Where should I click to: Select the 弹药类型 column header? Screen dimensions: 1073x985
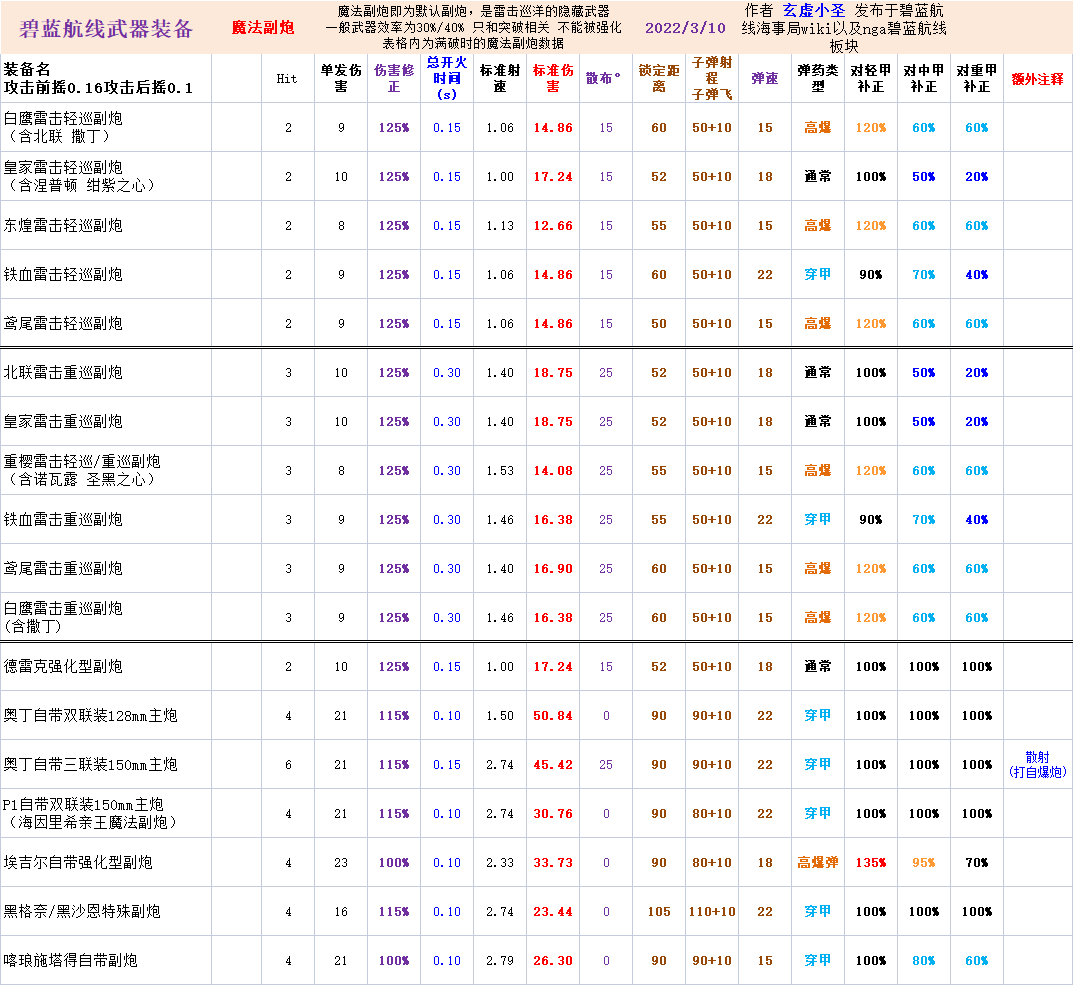pyautogui.click(x=818, y=78)
